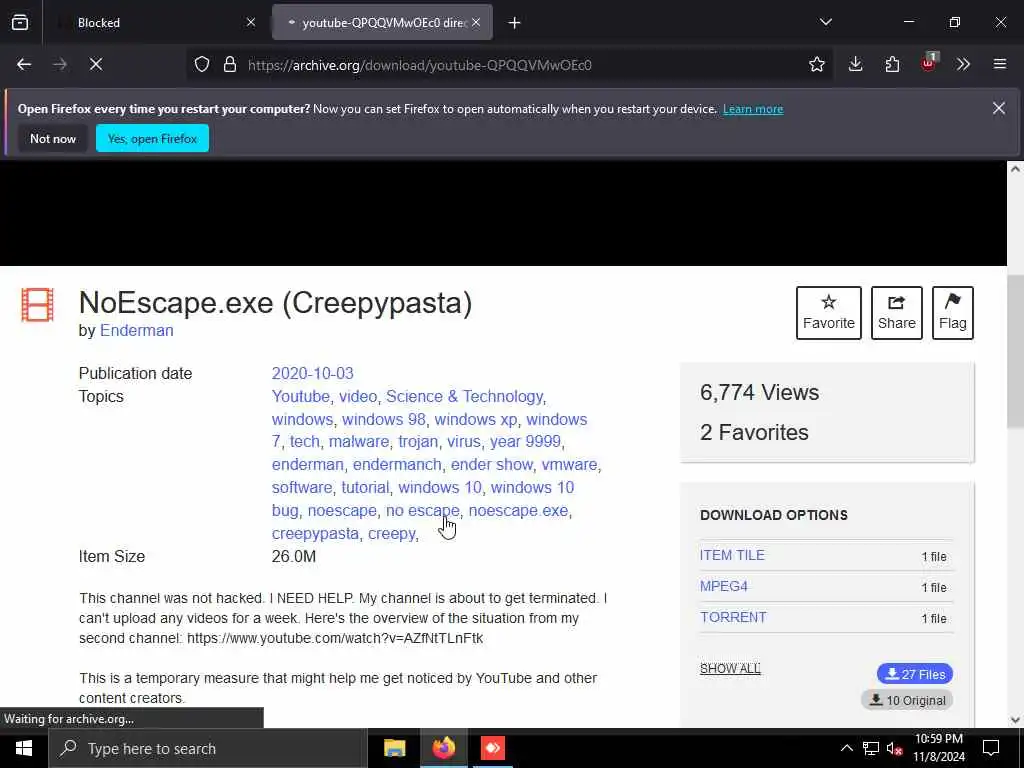Click the Firefox taskbar icon

(443, 748)
